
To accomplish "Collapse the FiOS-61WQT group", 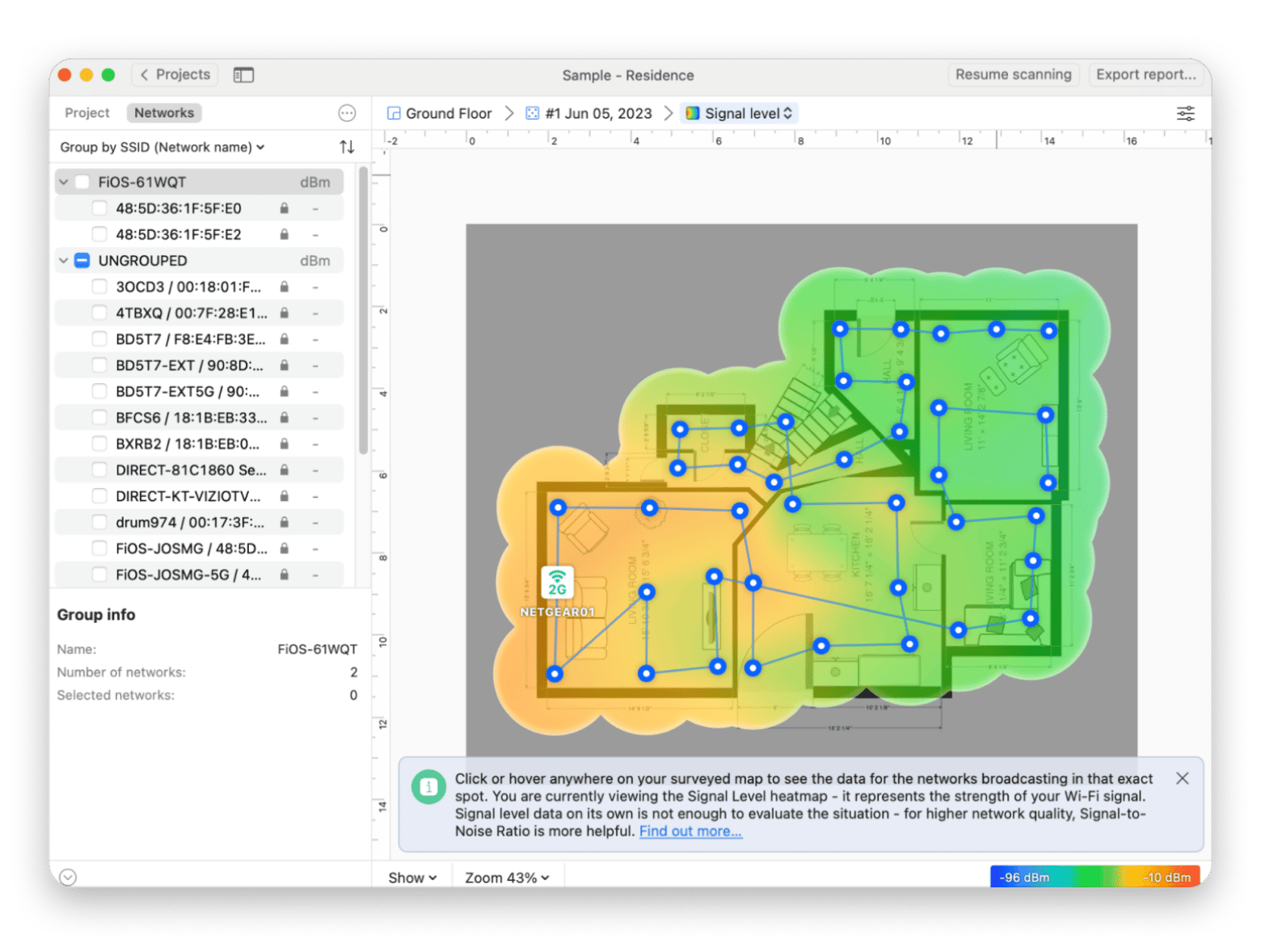I will tap(64, 183).
